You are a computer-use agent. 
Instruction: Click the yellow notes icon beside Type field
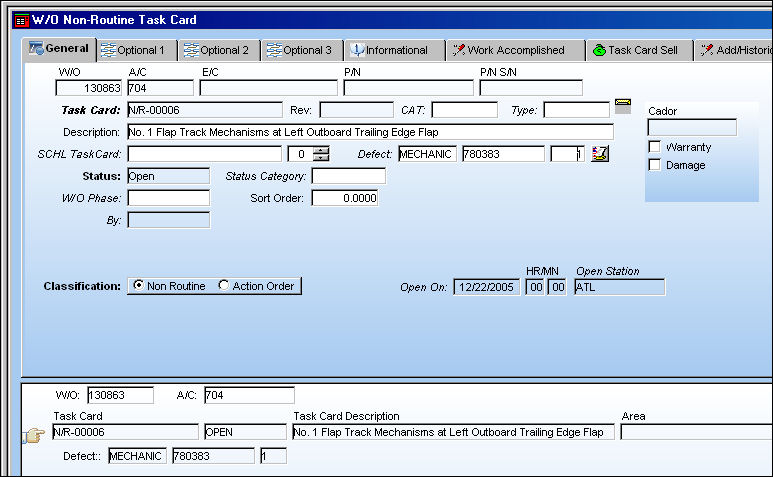tap(623, 105)
